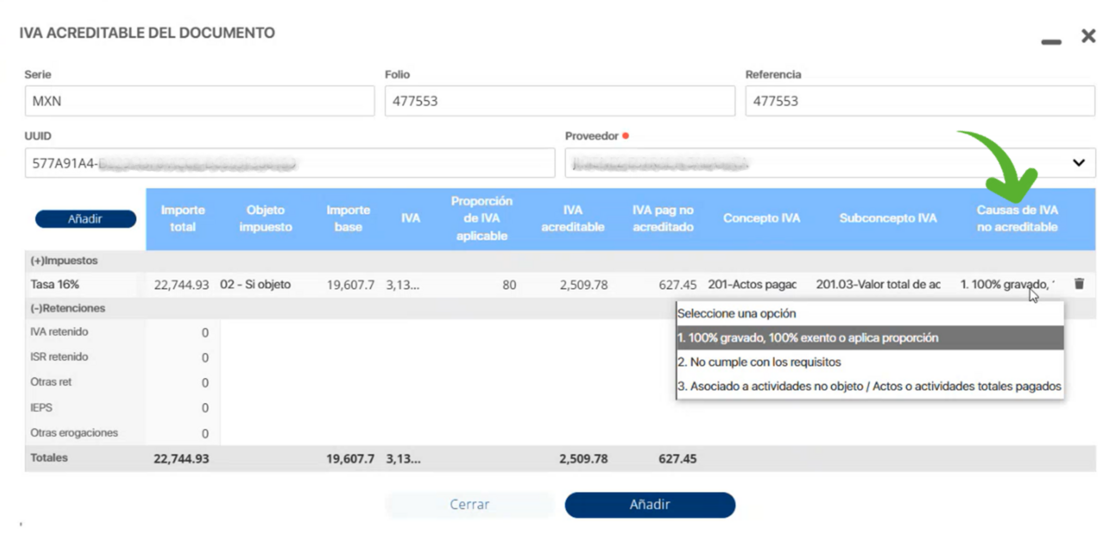Open Causas de IVA no acreditable dropdown
Viewport: 1100px width, 534px height.
1006,285
